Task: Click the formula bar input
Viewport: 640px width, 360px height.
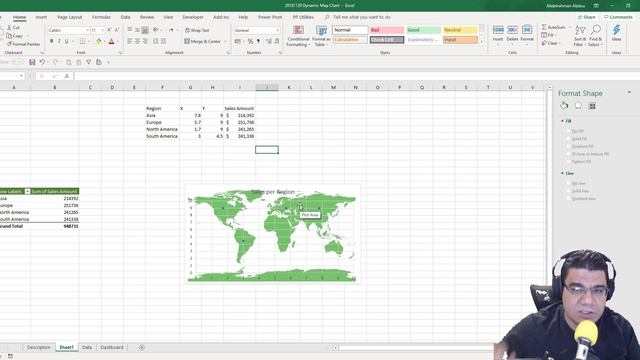Action: (310, 76)
